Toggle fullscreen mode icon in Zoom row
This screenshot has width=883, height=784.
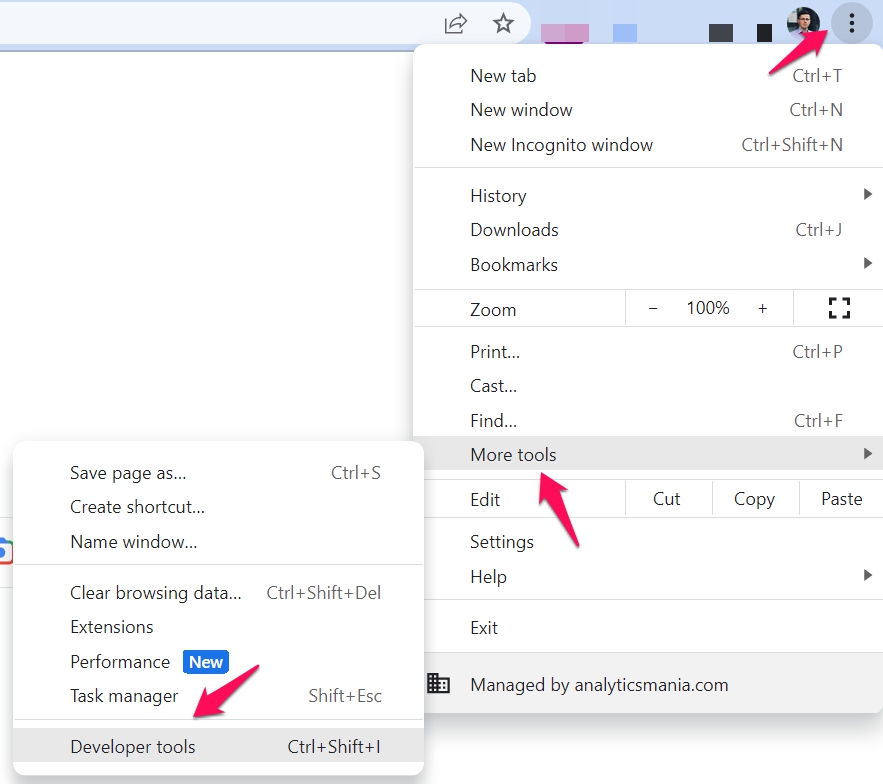click(838, 308)
